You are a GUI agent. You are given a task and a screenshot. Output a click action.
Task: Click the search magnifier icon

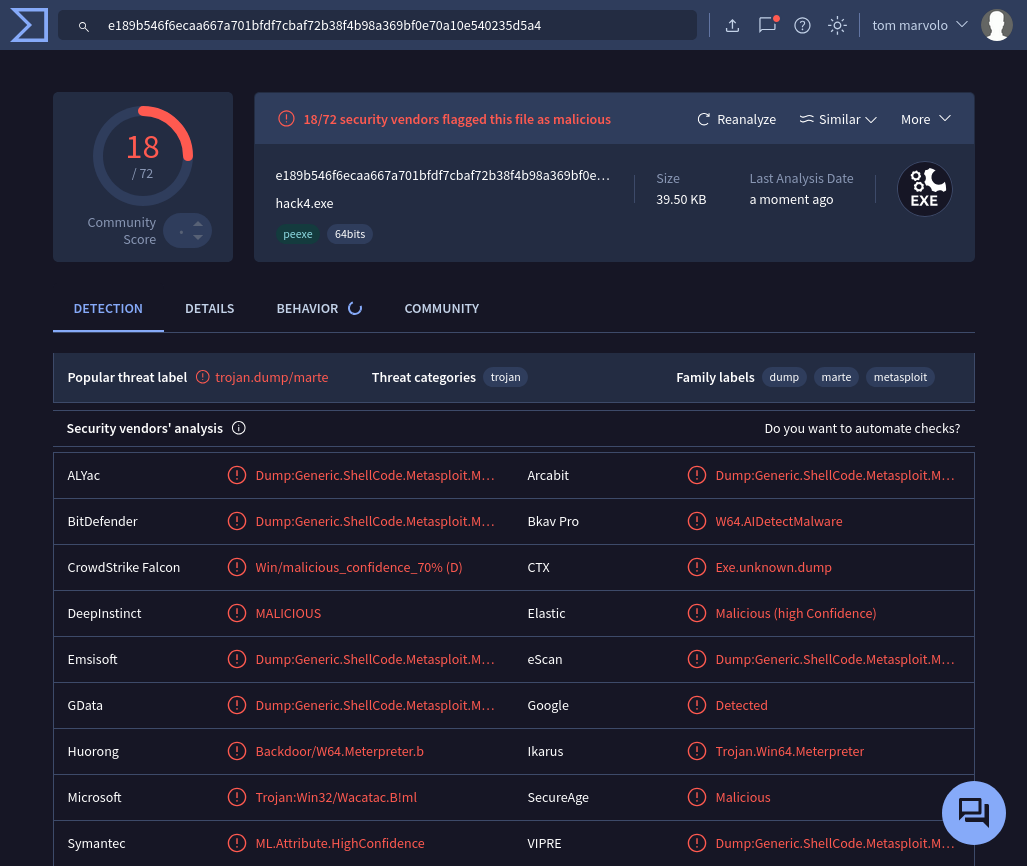coord(84,26)
